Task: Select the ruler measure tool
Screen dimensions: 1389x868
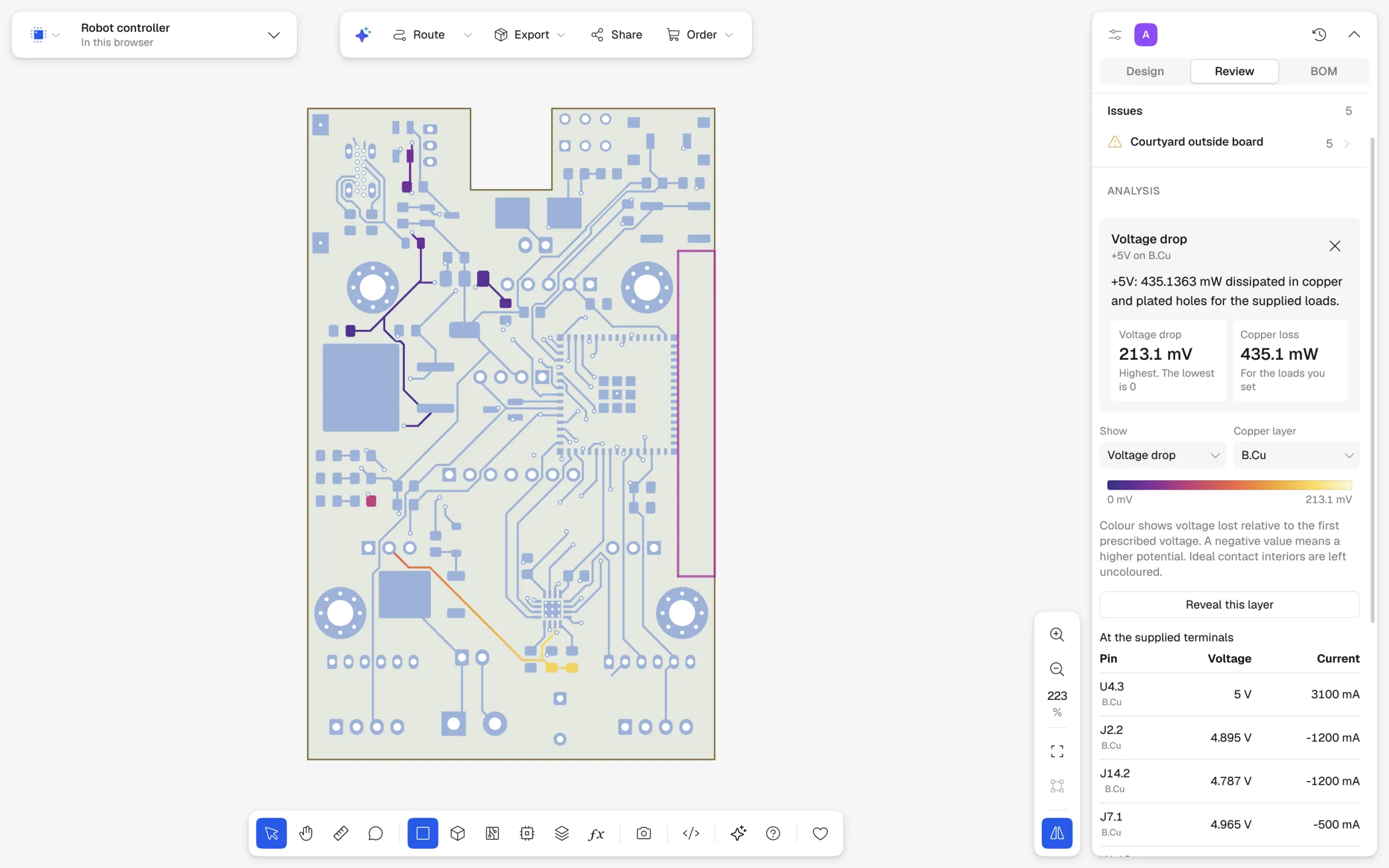Action: click(340, 833)
